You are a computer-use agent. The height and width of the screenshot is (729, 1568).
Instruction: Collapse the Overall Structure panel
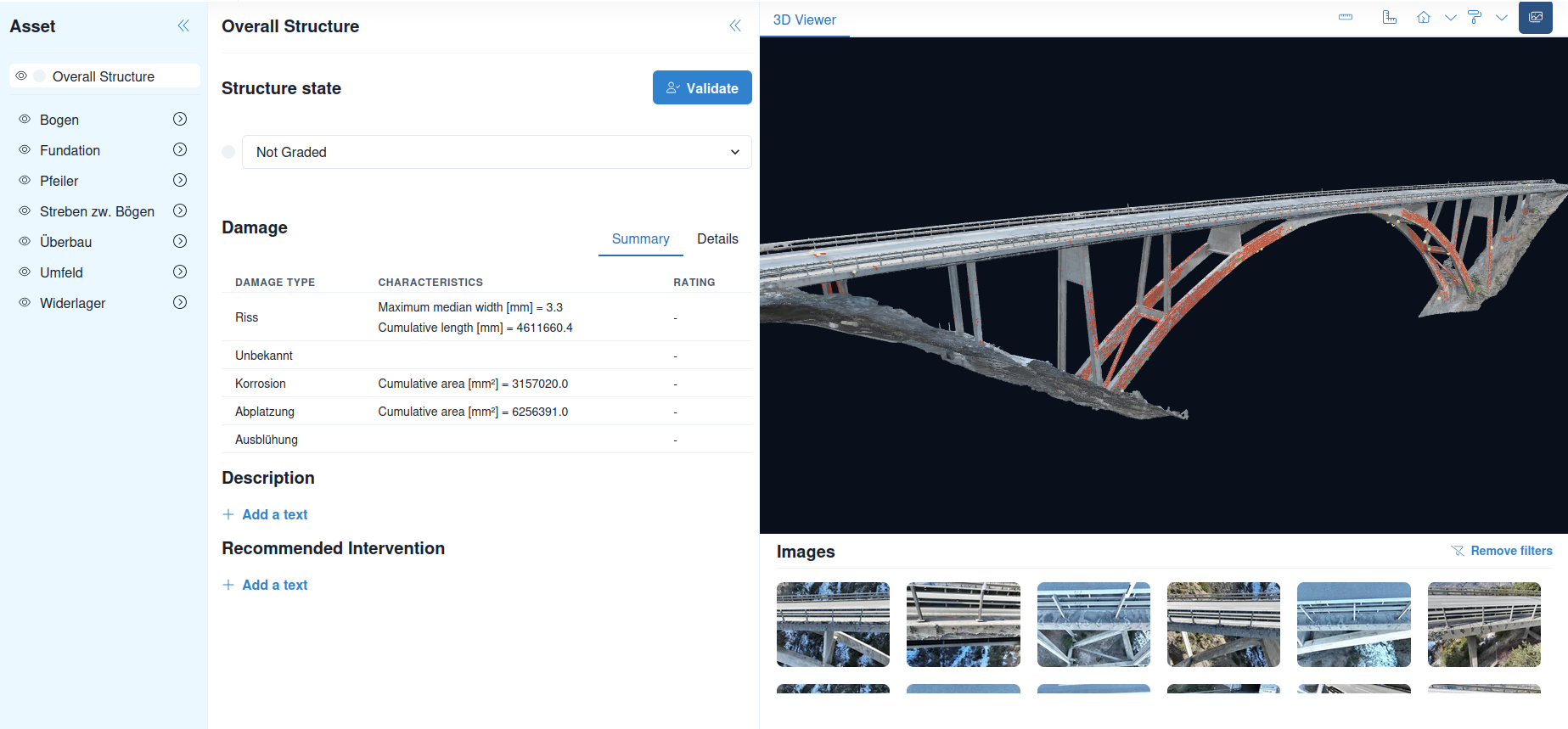point(735,26)
